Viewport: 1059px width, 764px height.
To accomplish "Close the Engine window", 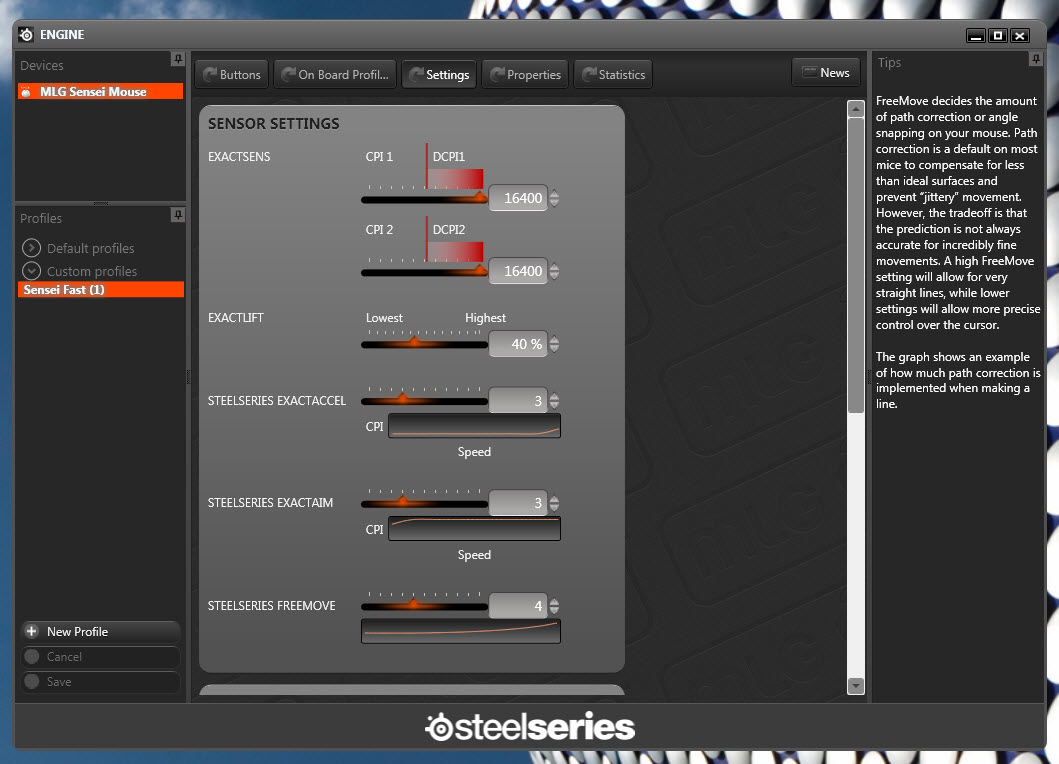I will point(1020,35).
